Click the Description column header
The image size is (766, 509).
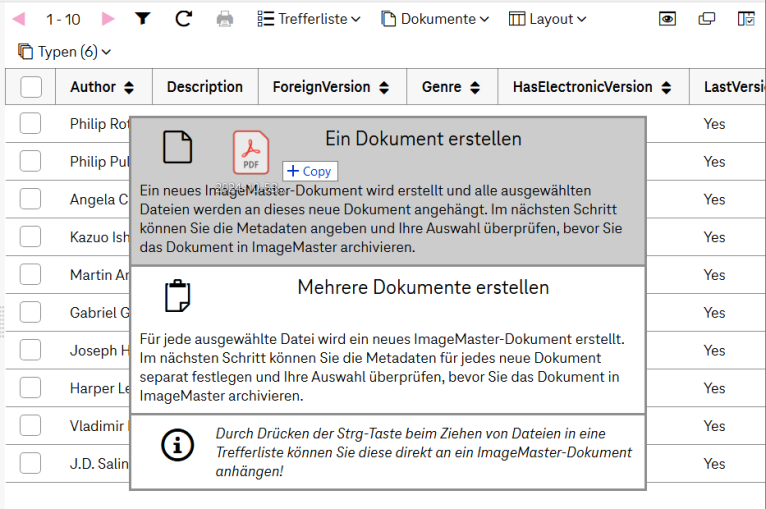click(205, 87)
